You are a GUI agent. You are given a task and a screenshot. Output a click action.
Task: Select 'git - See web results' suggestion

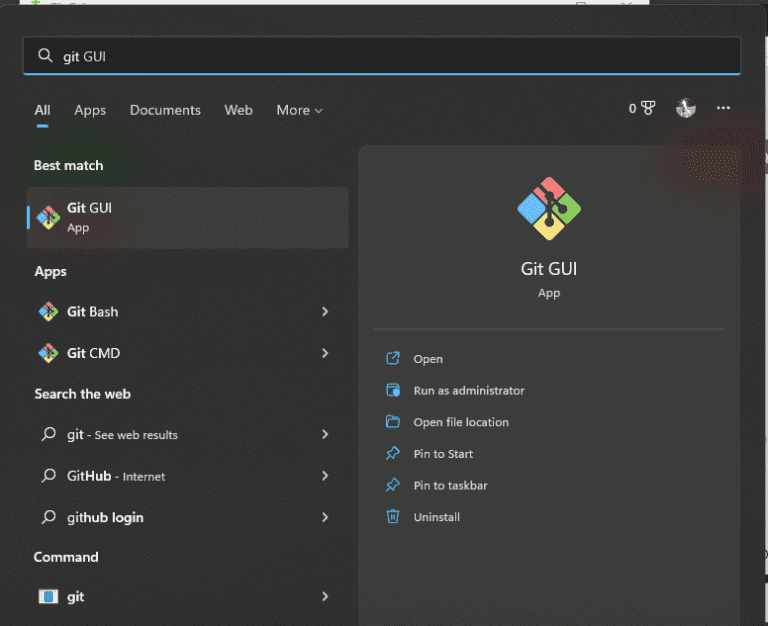[188, 434]
